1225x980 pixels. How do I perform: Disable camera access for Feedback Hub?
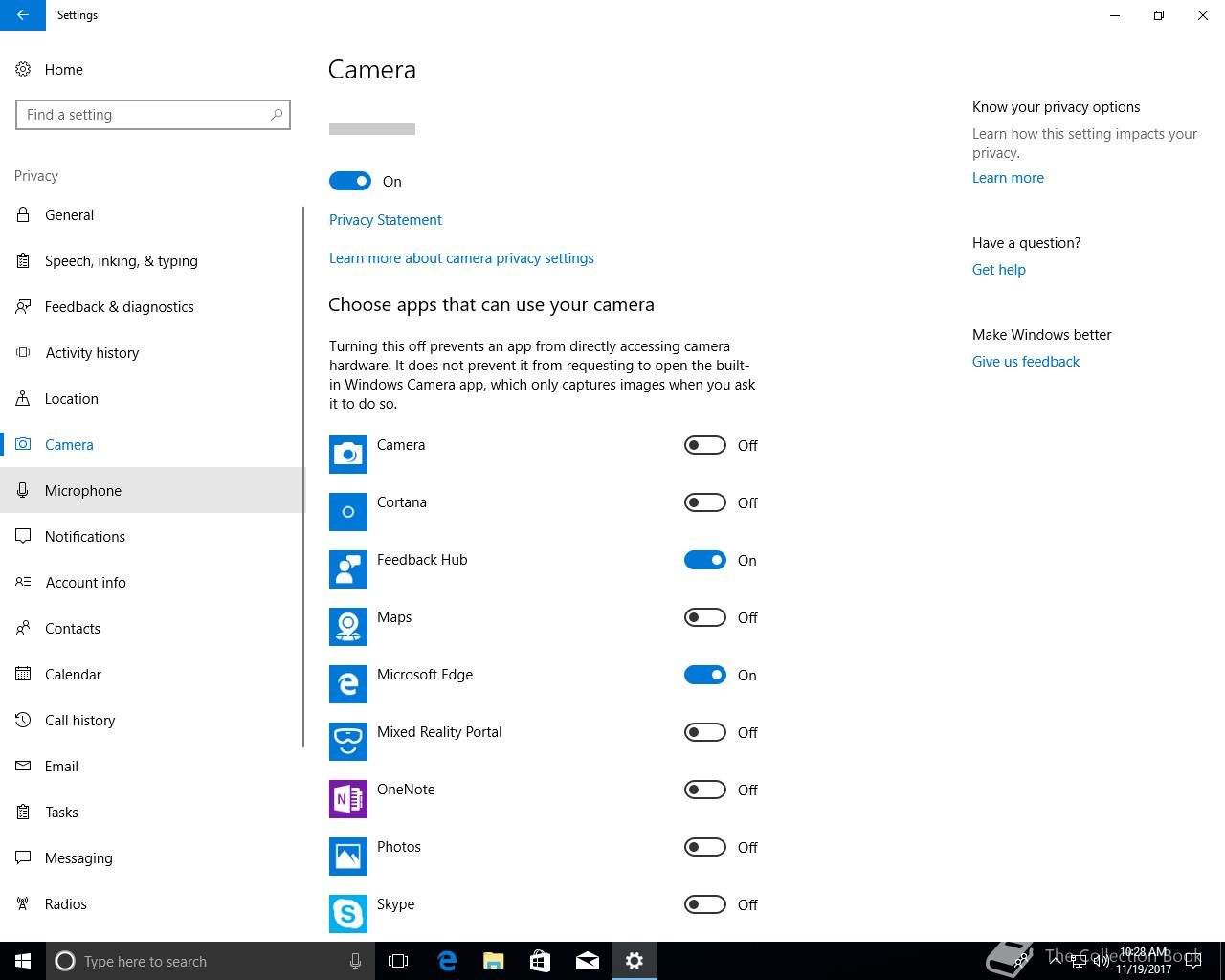705,560
